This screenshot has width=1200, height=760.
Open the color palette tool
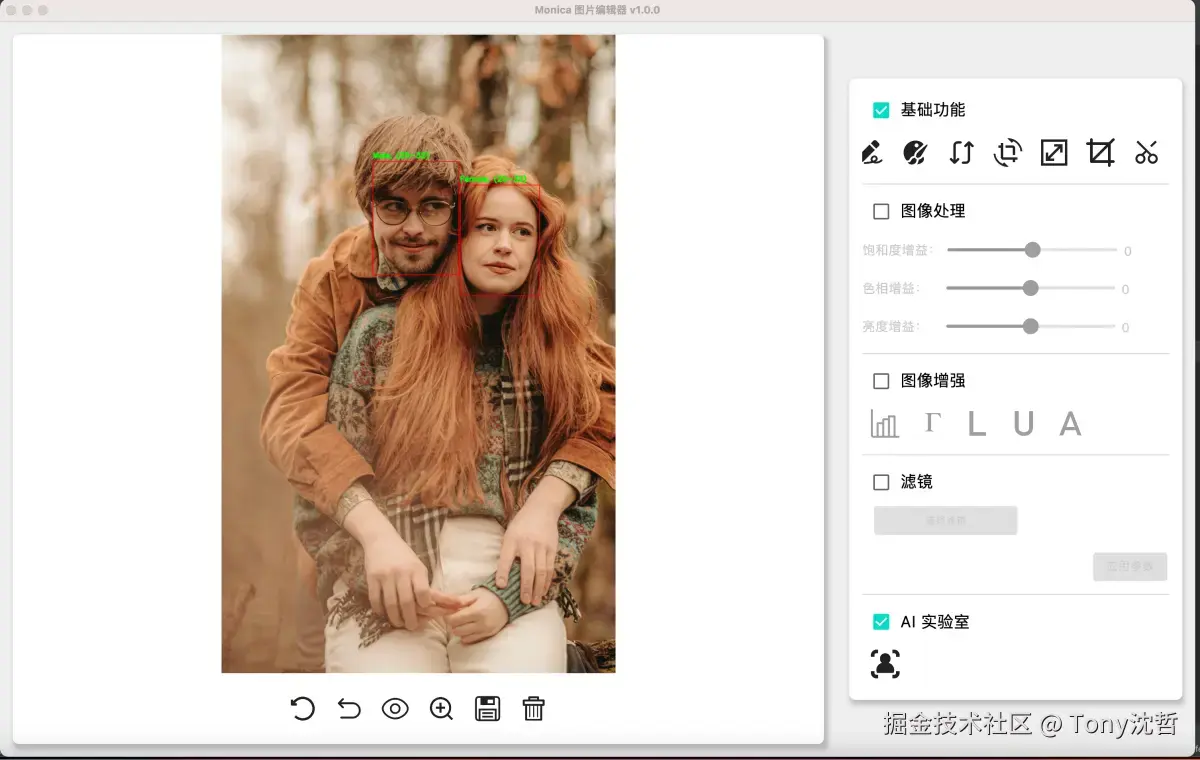[915, 153]
